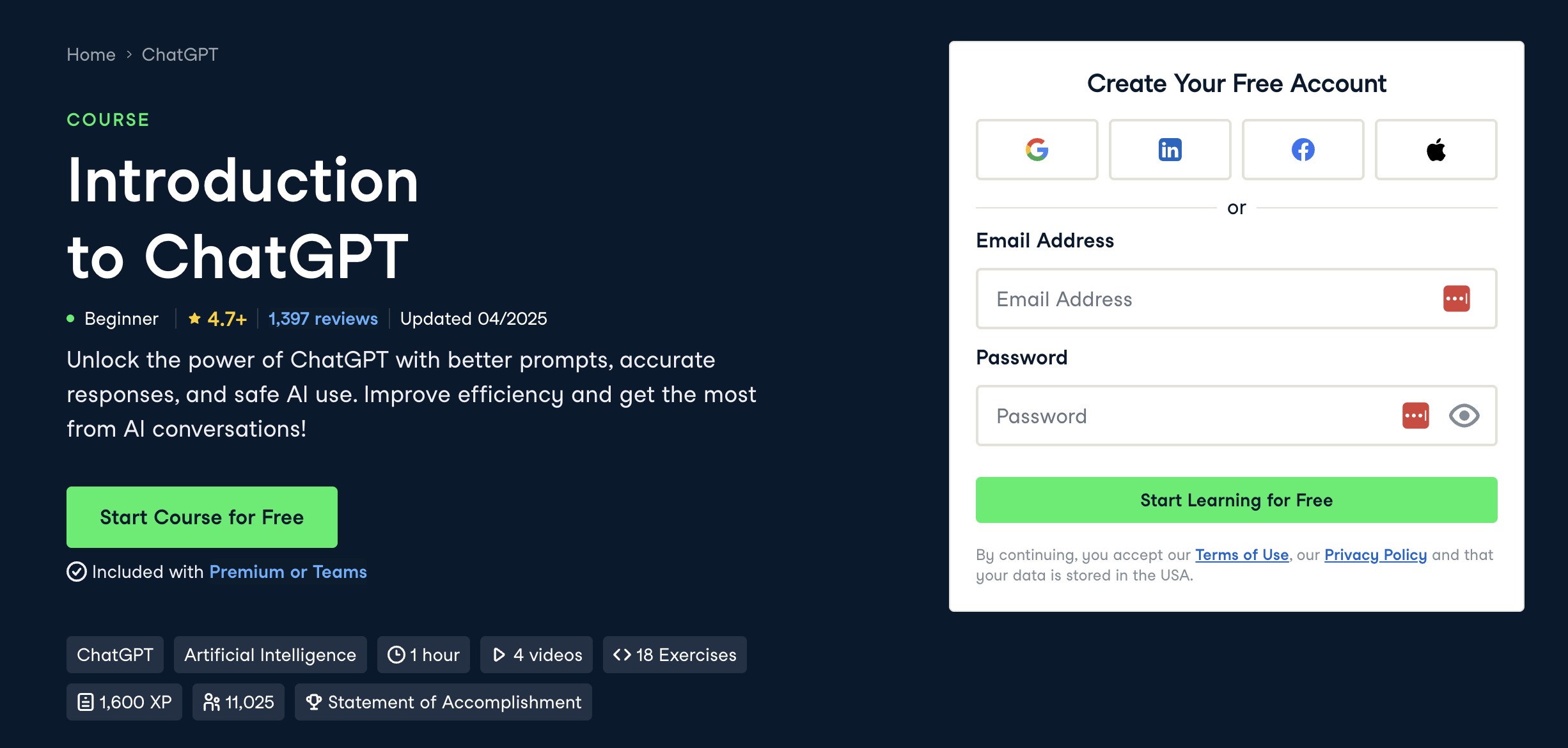
Task: Click the play icon on 4 videos tag
Action: (498, 654)
